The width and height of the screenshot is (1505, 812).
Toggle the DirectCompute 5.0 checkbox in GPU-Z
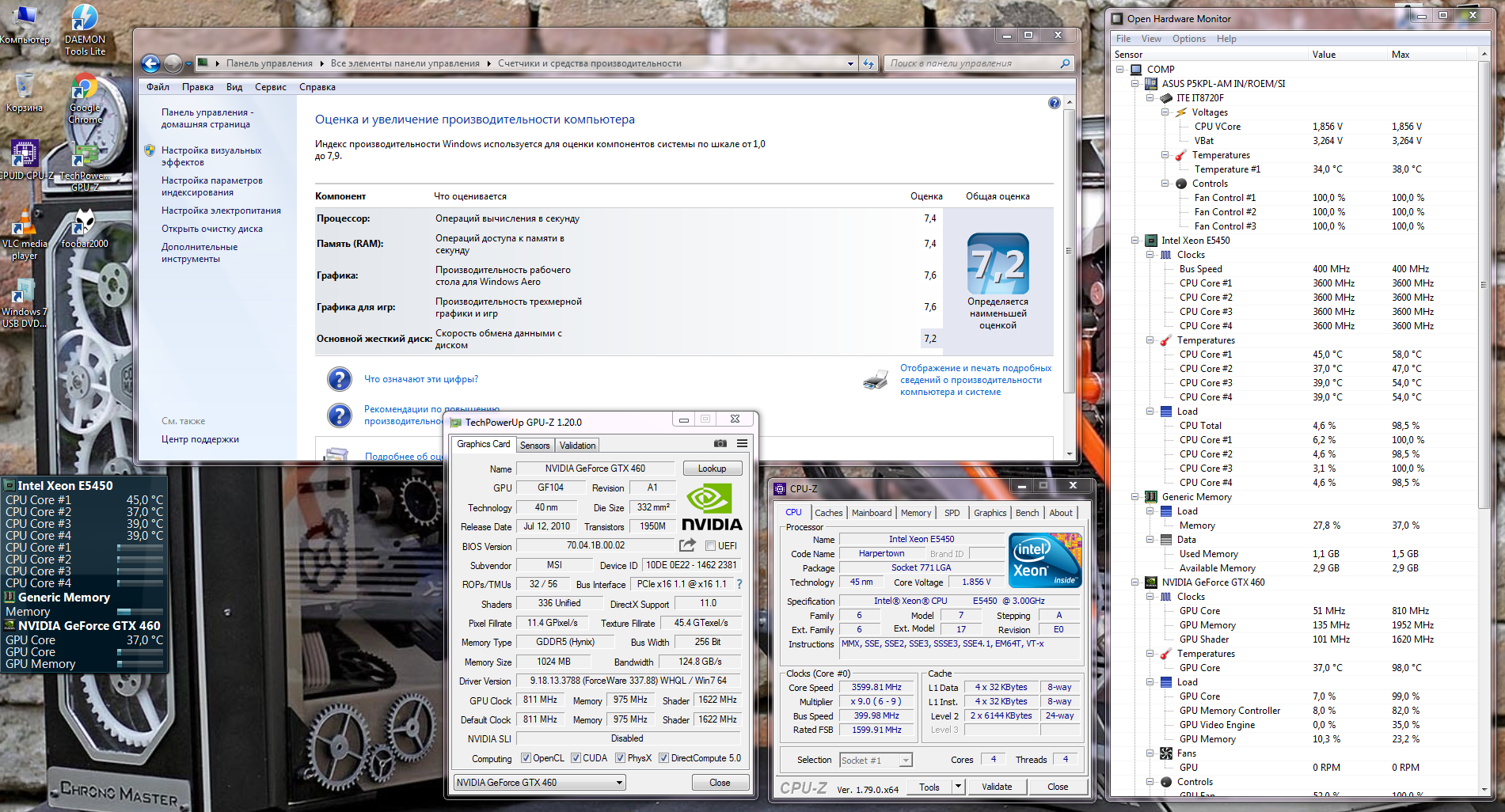click(664, 758)
